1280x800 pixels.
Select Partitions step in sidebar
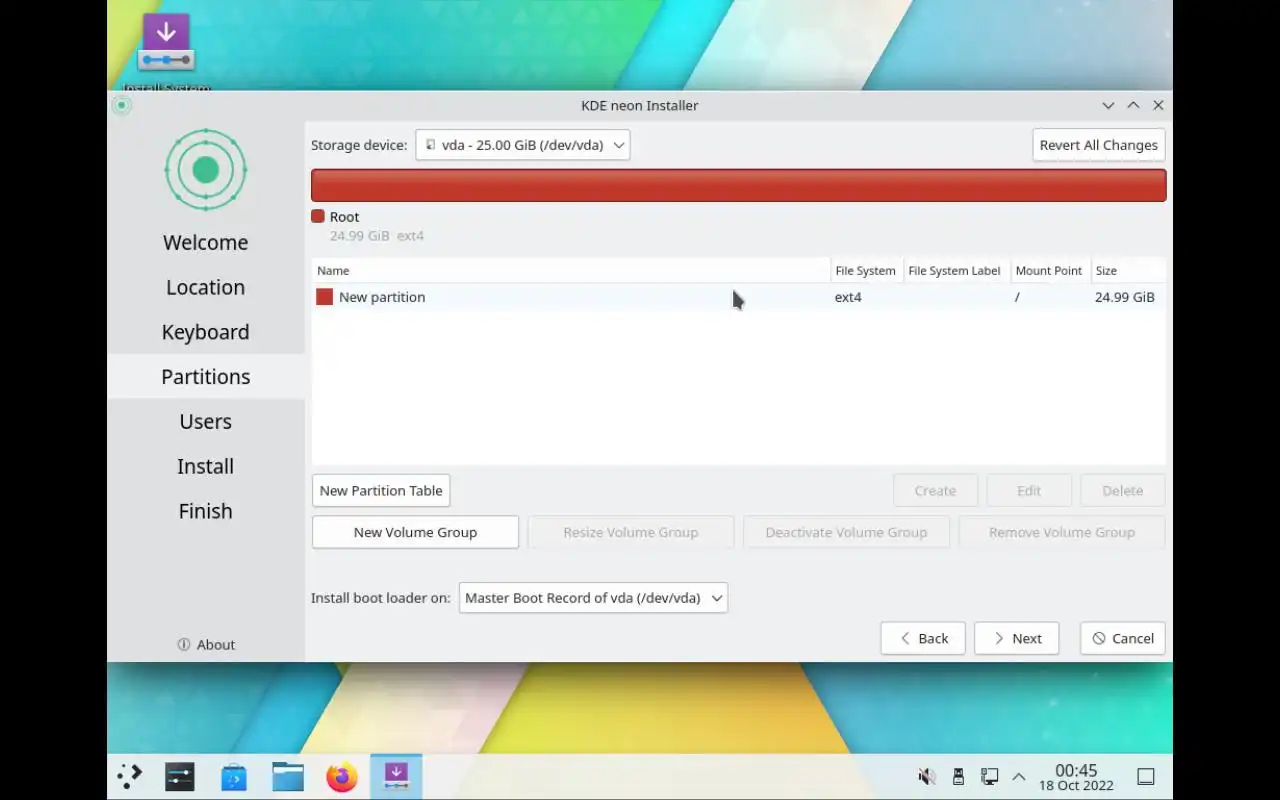pos(206,377)
